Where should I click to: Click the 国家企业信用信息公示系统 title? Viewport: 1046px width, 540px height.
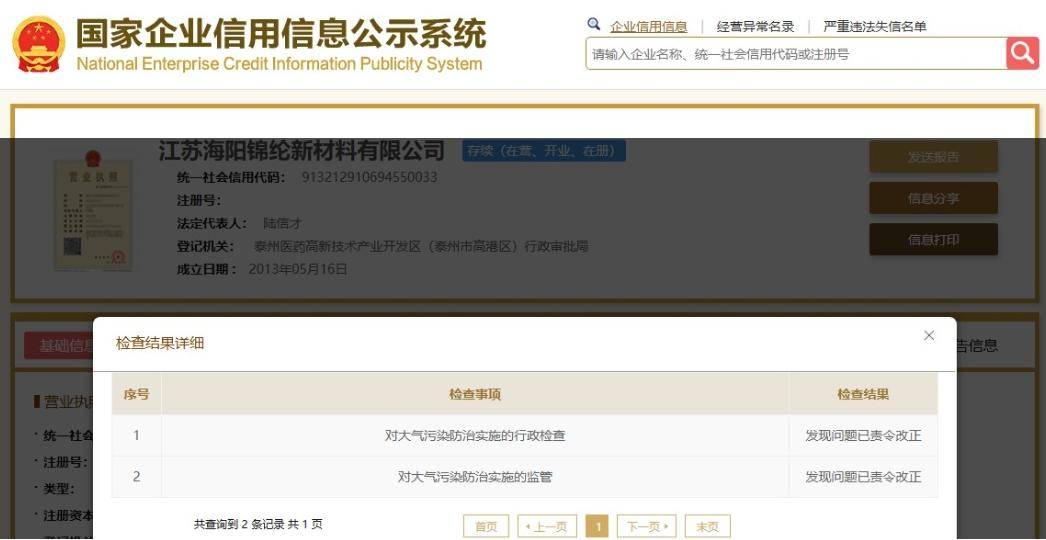coord(281,33)
